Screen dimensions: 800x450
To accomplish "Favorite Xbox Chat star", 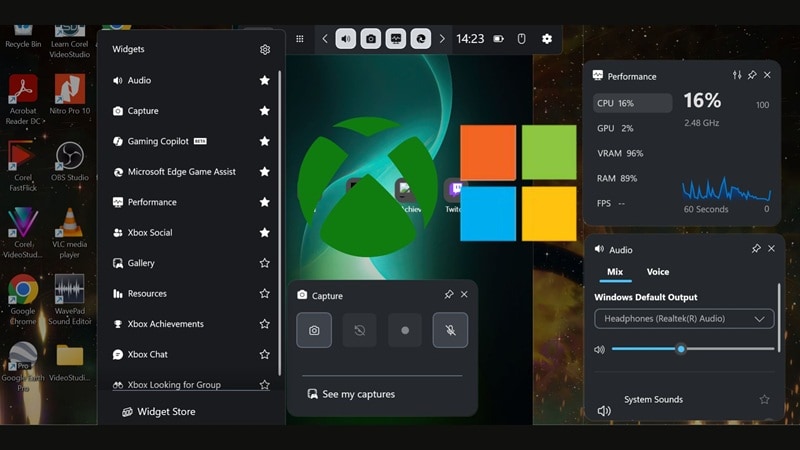I will 264,355.
